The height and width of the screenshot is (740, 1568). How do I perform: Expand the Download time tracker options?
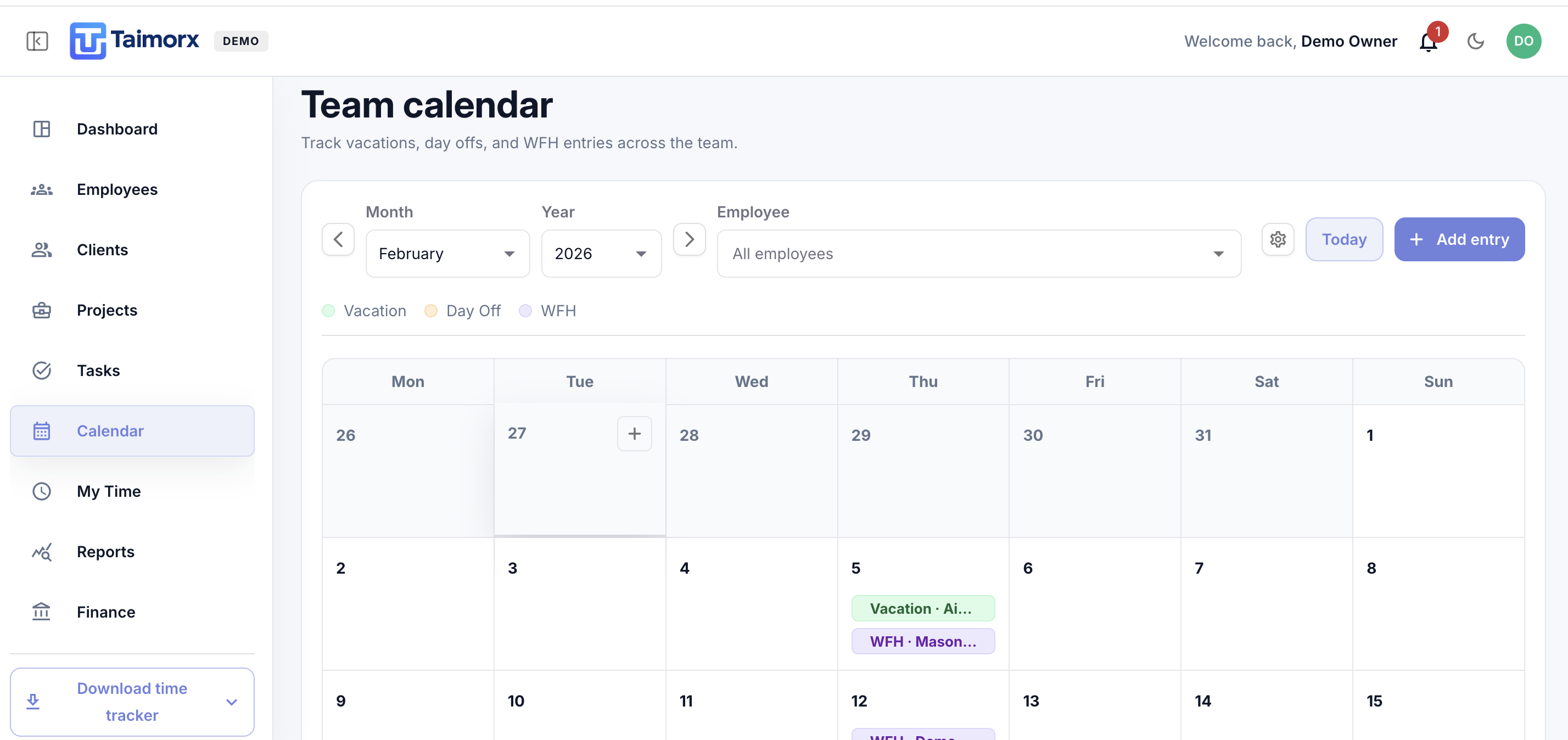point(231,702)
